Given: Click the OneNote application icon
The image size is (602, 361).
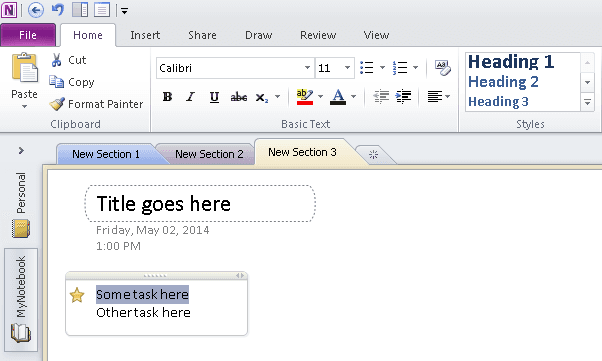Looking at the screenshot, I should (9, 10).
